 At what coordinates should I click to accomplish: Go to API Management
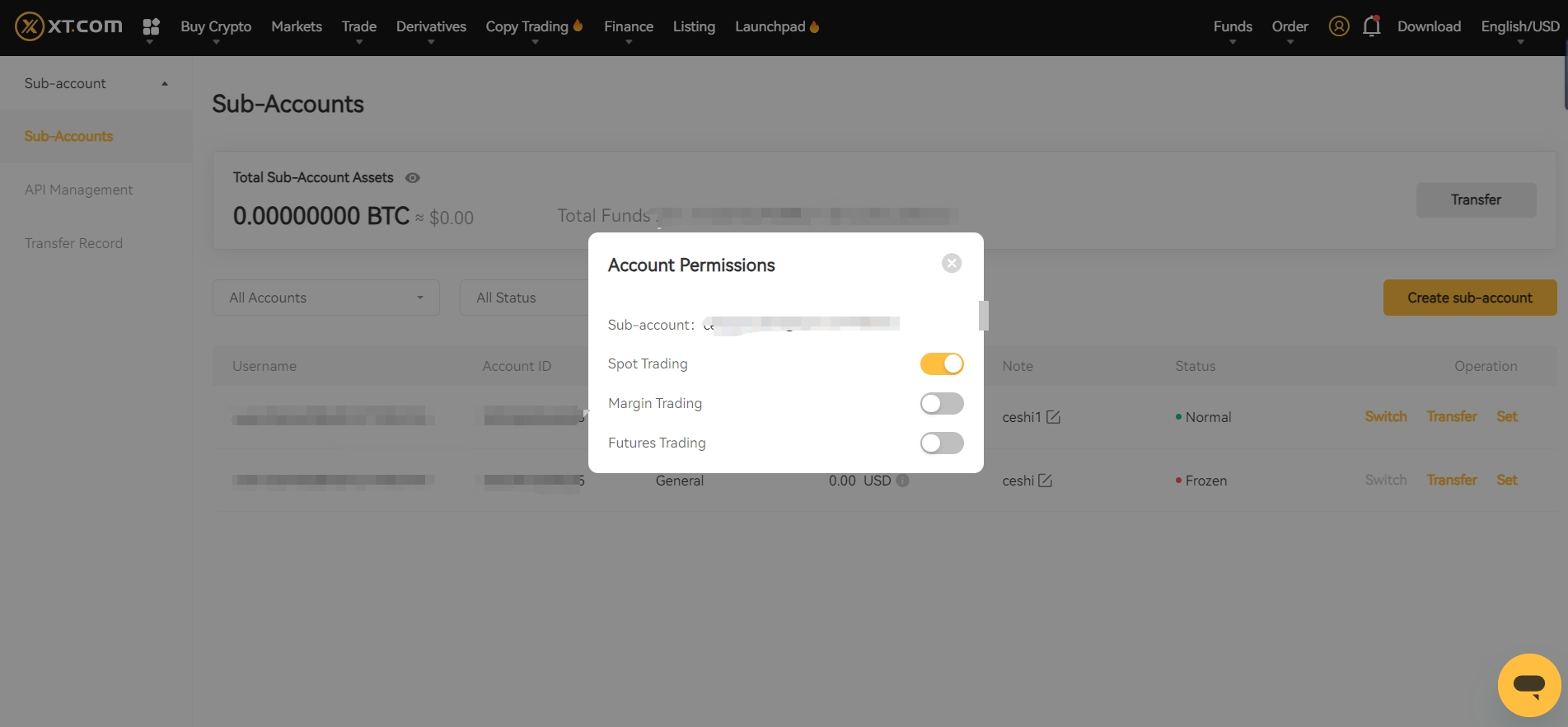[78, 190]
